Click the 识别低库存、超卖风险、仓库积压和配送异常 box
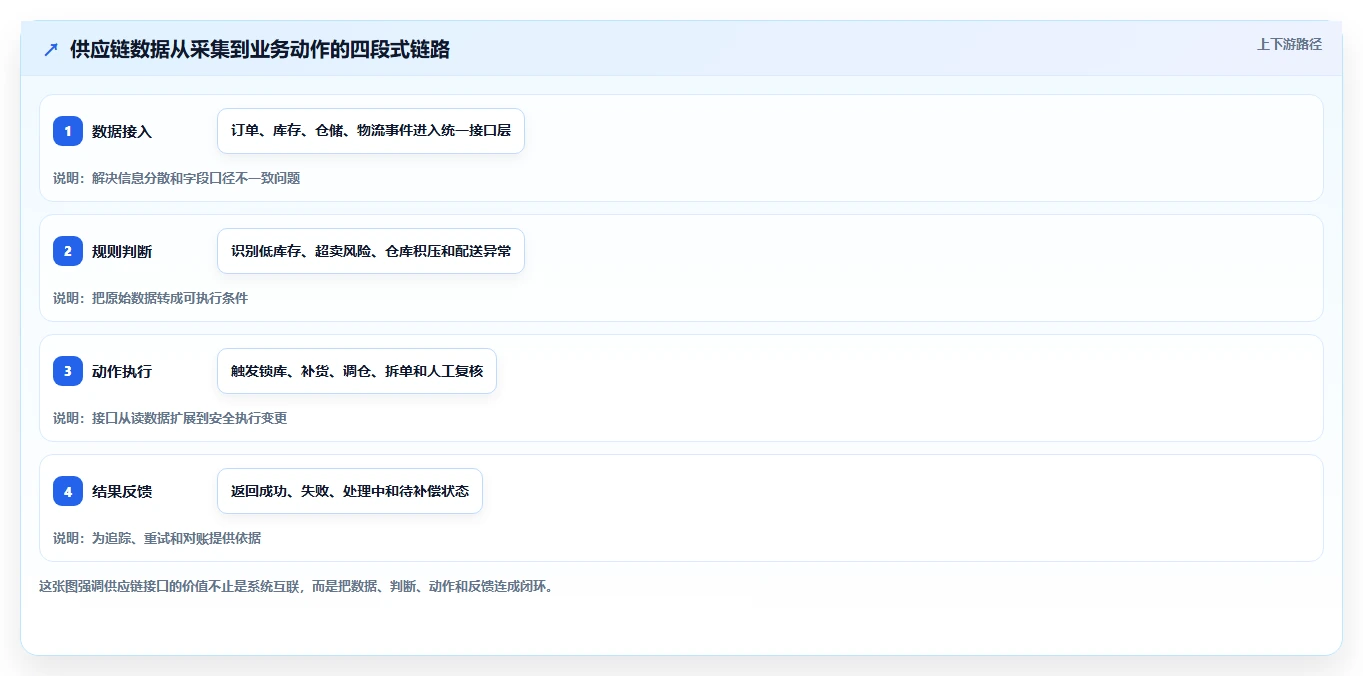Image resolution: width=1363 pixels, height=676 pixels. tap(371, 251)
